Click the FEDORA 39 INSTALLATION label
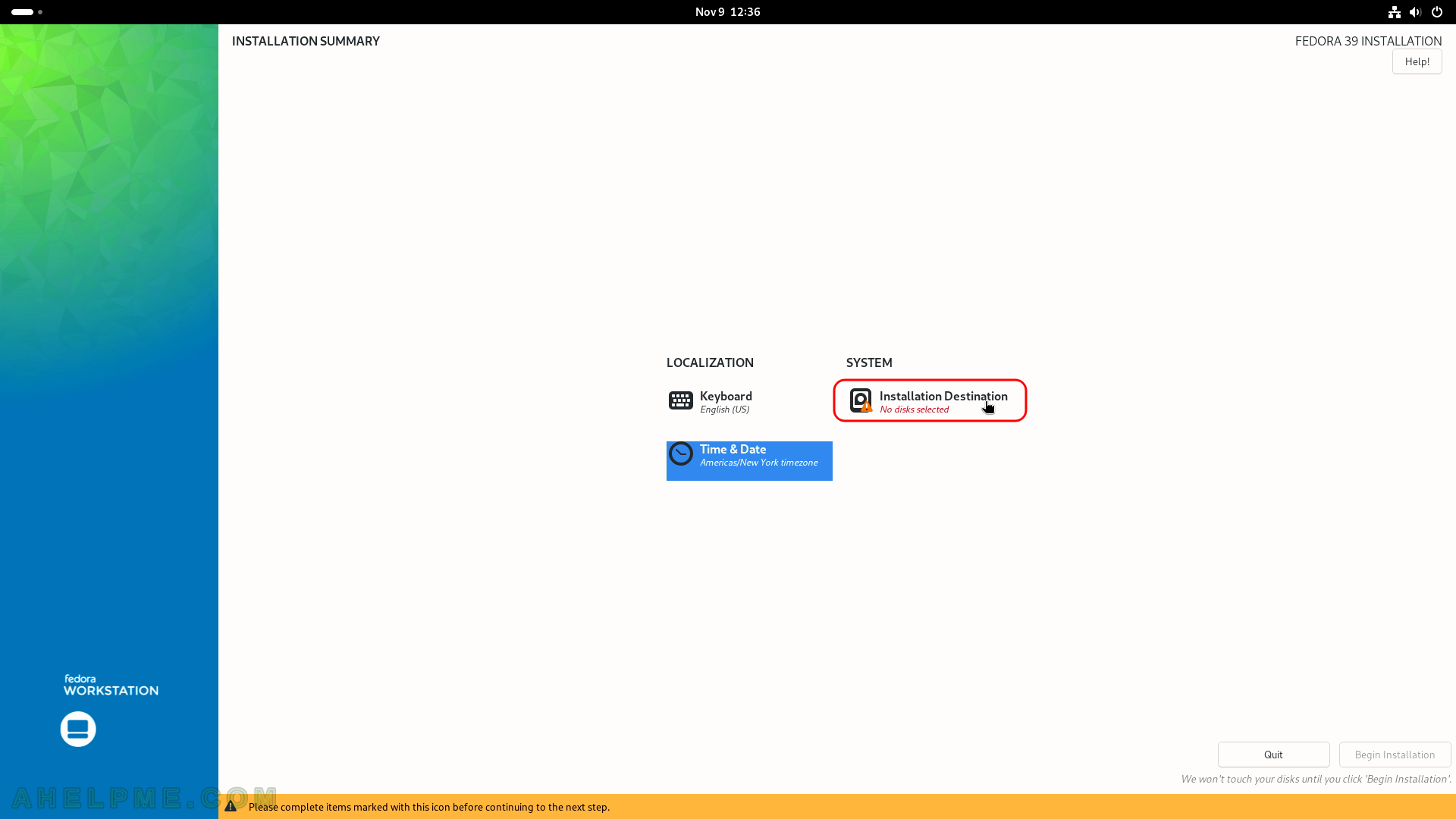Screen dimensions: 1456x819 click(1368, 41)
